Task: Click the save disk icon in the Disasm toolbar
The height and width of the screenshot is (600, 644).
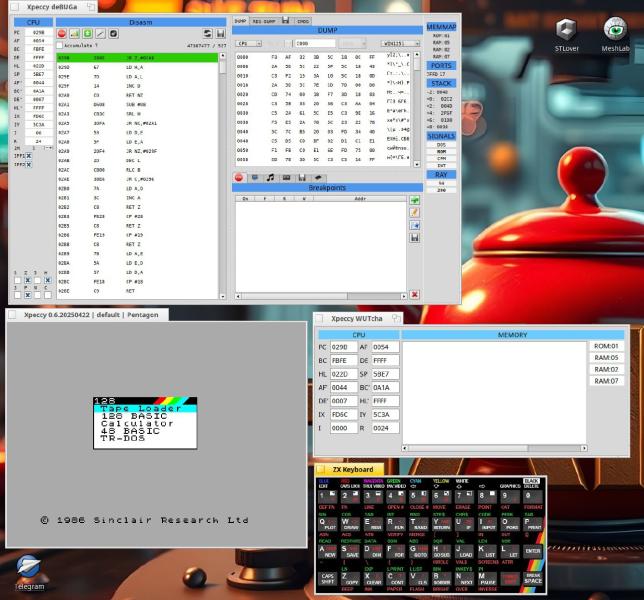Action: point(220,33)
